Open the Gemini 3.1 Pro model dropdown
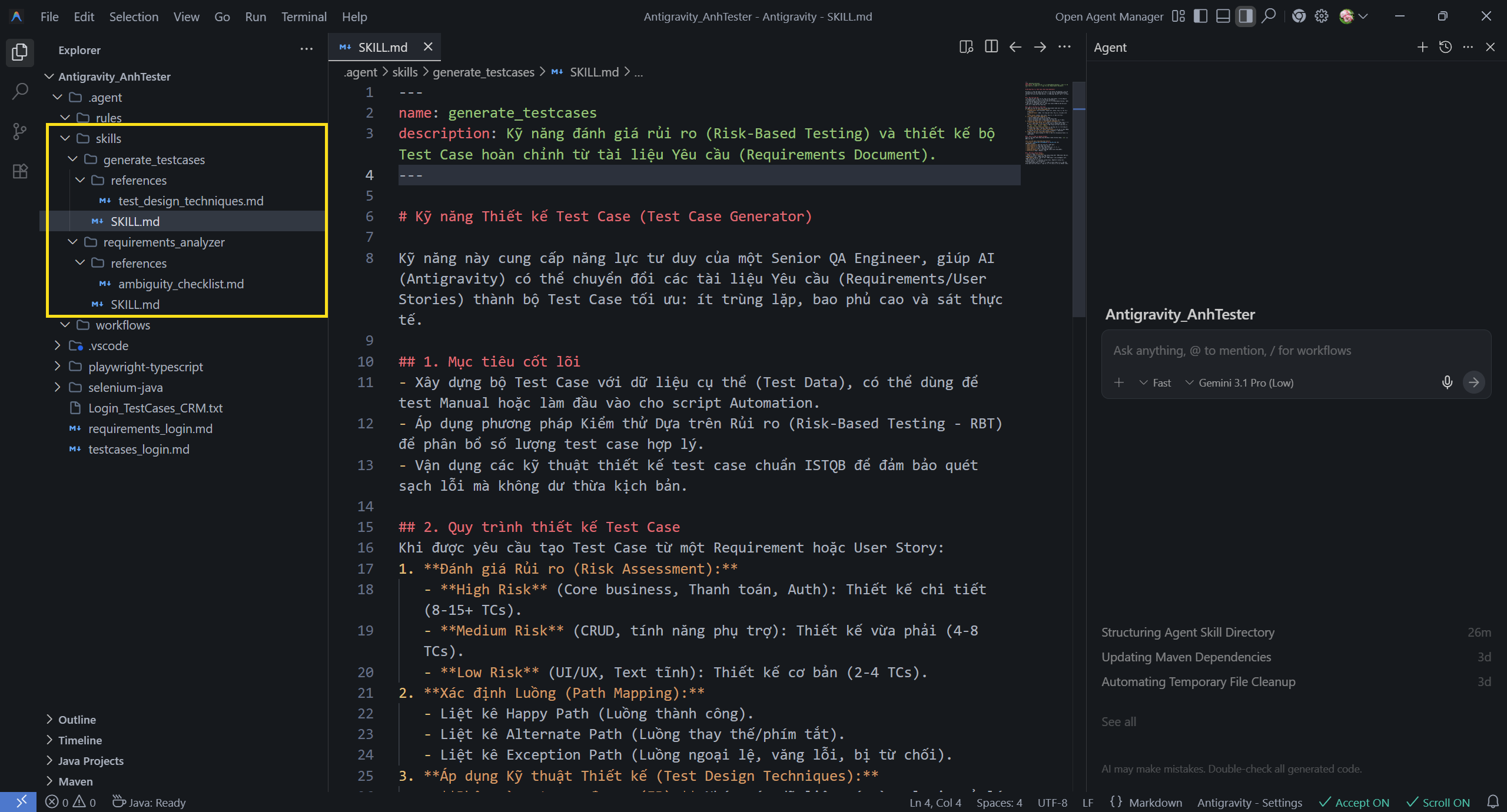Viewport: 1507px width, 812px height. 1240,383
